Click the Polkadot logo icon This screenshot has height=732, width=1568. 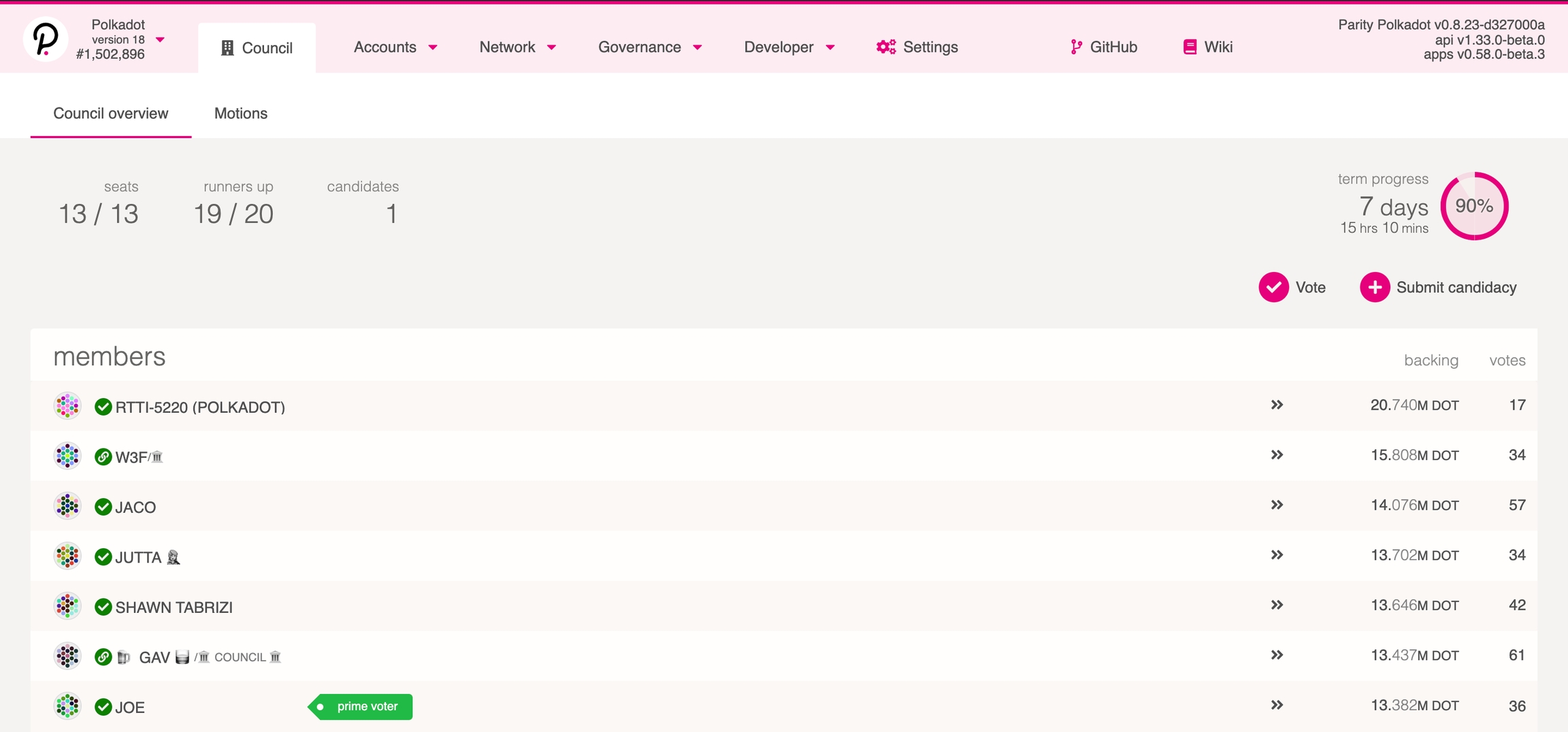pos(45,39)
